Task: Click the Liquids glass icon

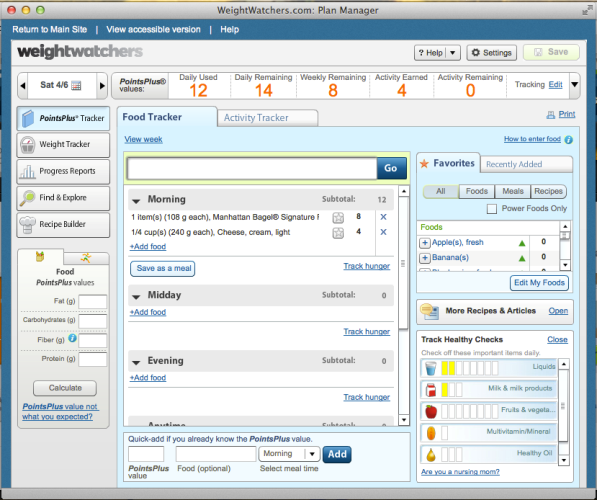Action: pyautogui.click(x=431, y=368)
